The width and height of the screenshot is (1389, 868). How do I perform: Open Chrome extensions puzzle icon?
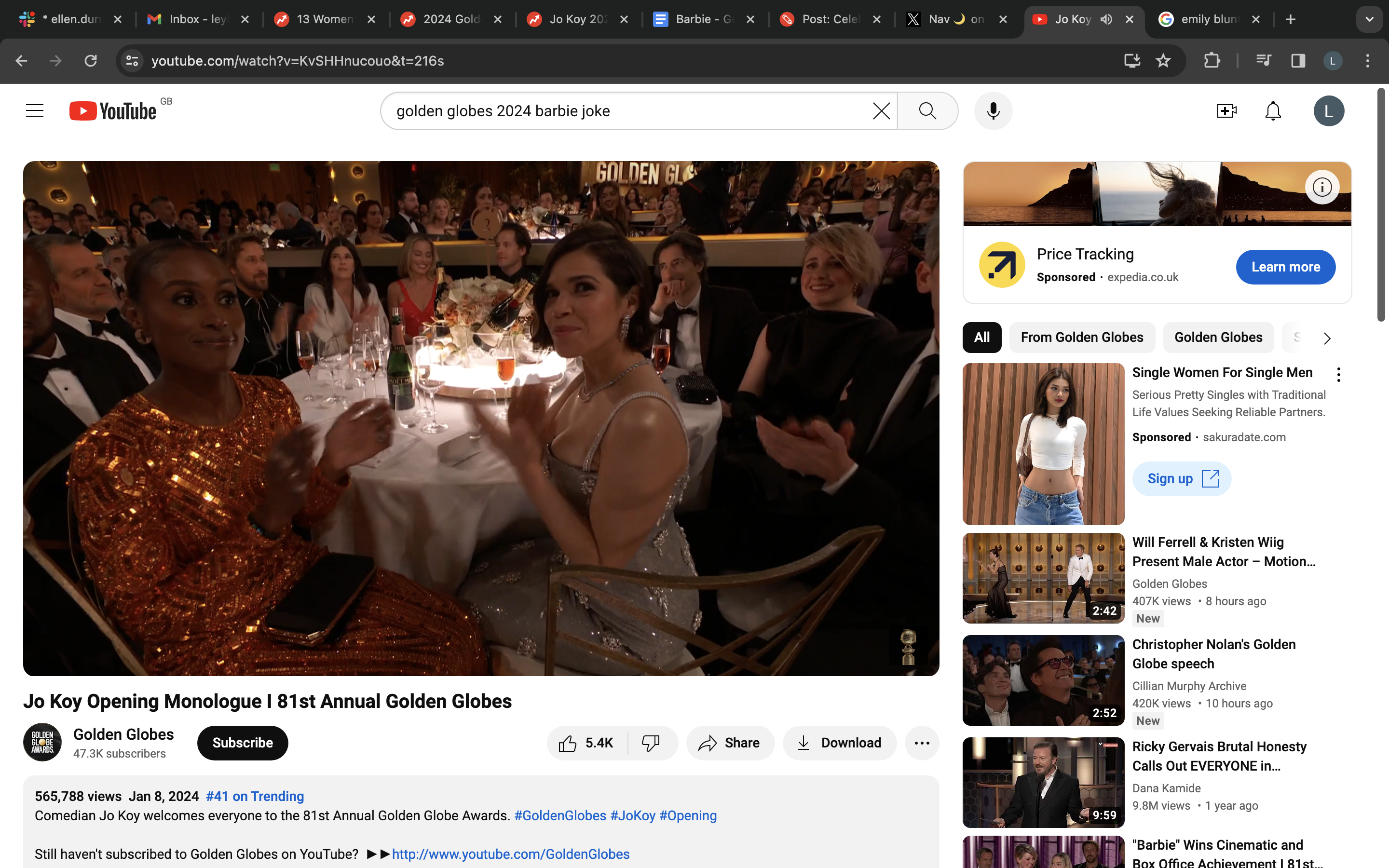click(1211, 61)
